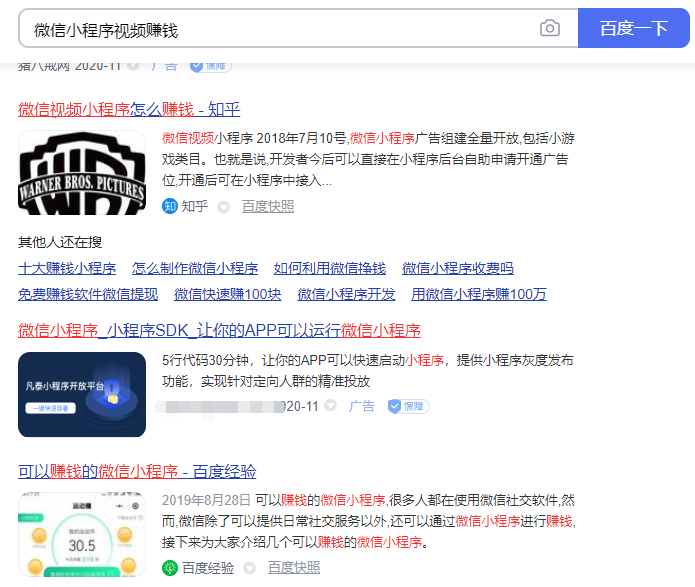Click the blue 知乎 source logo icon
The image size is (695, 587).
(170, 206)
